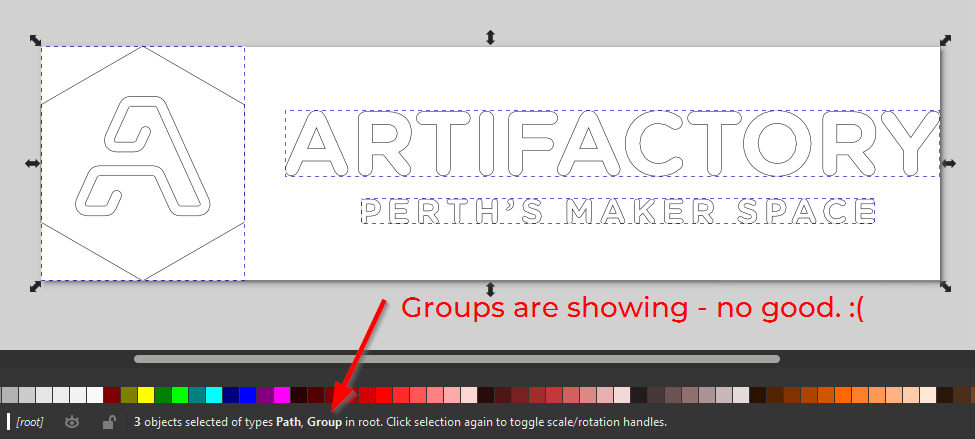
Task: Pick the dark green palette swatch
Action: click(x=163, y=395)
